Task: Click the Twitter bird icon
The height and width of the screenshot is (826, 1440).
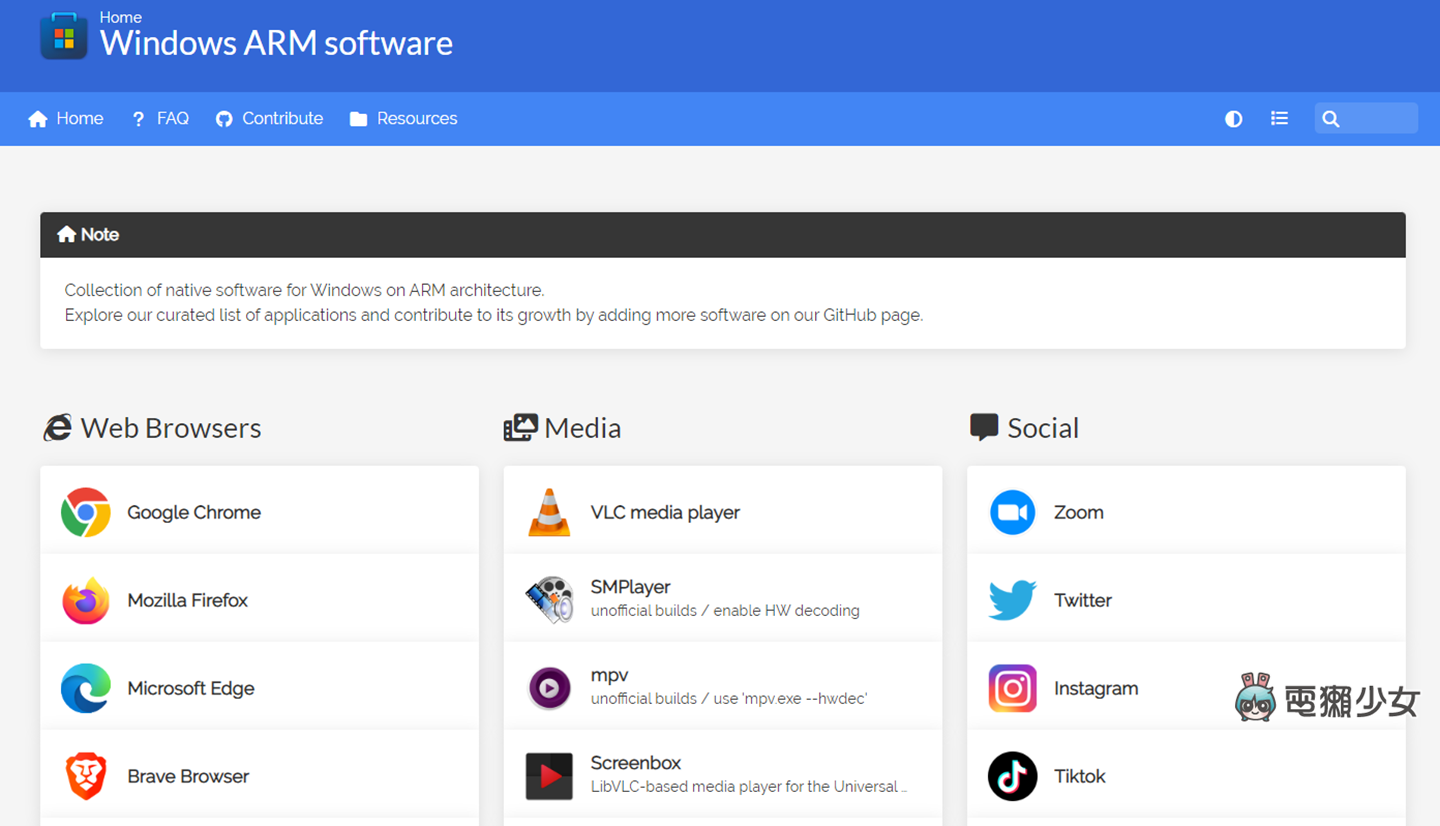Action: click(1012, 600)
